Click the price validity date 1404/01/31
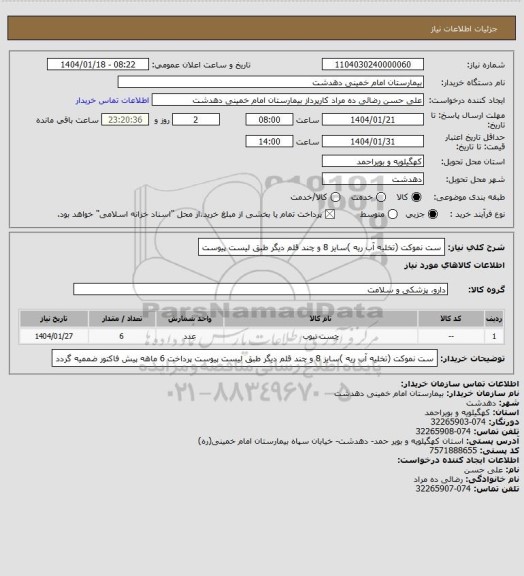The width and height of the screenshot is (524, 576). tap(373, 141)
